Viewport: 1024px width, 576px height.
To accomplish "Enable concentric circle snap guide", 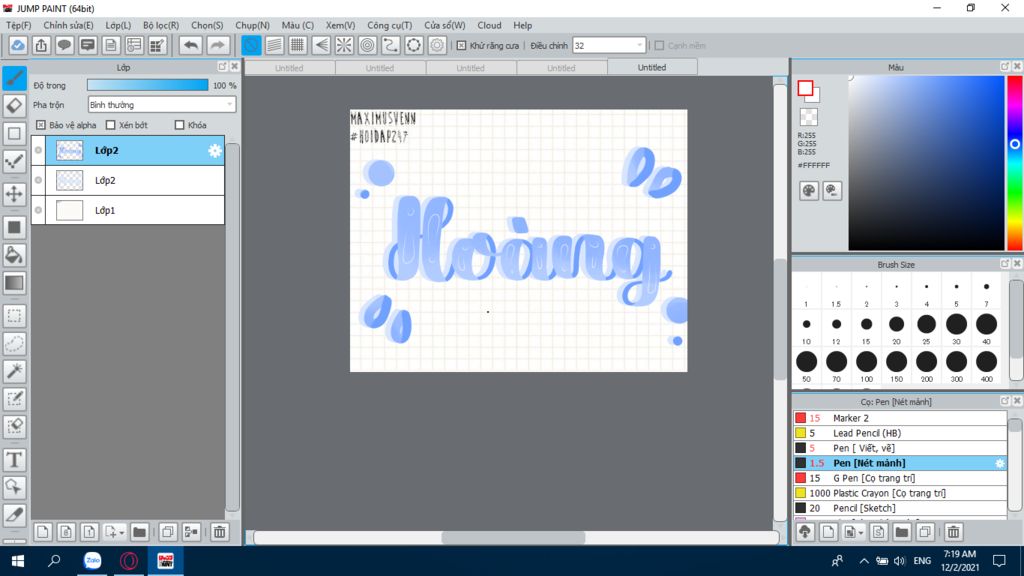I will [x=368, y=45].
